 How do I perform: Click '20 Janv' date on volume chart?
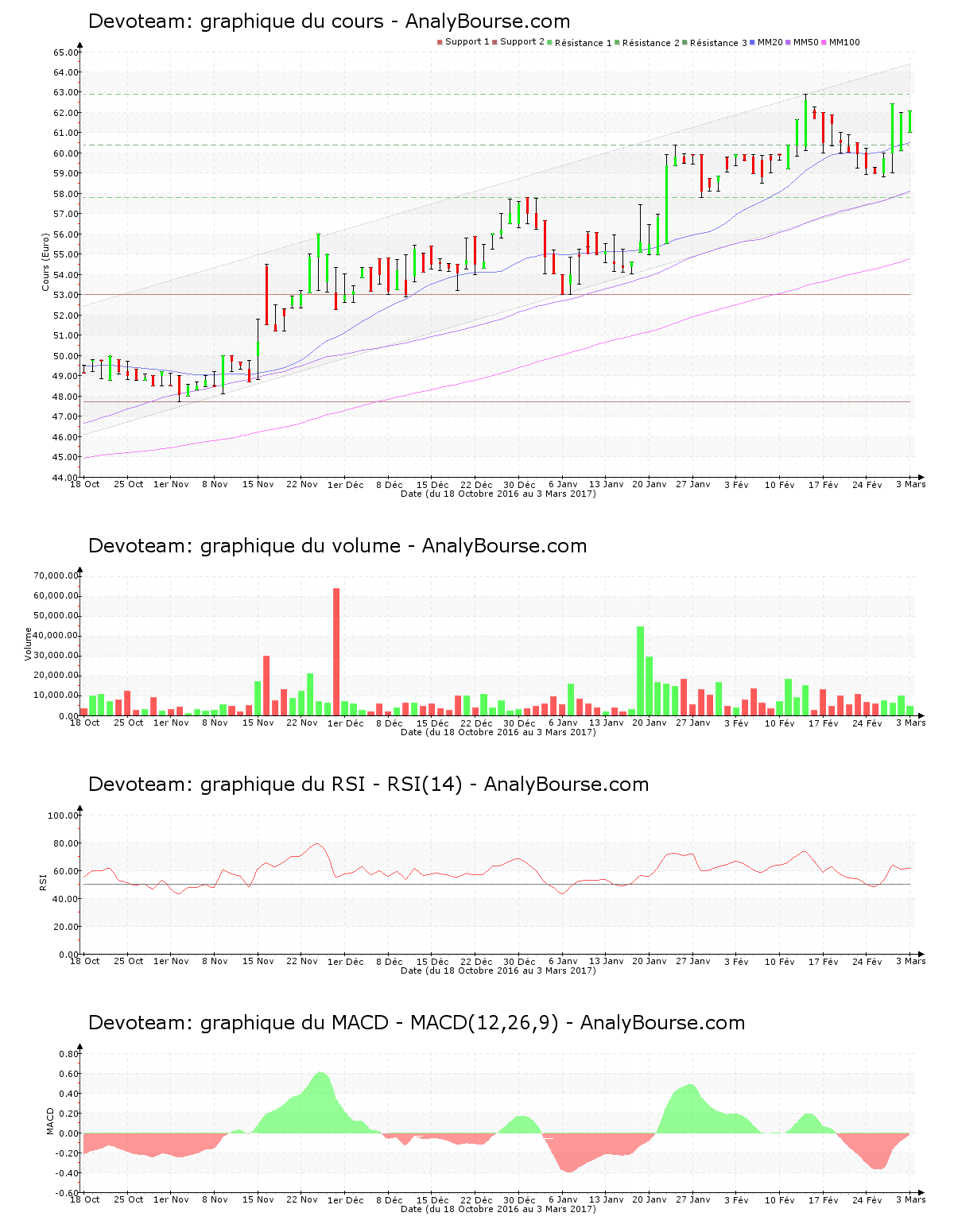[x=650, y=723]
